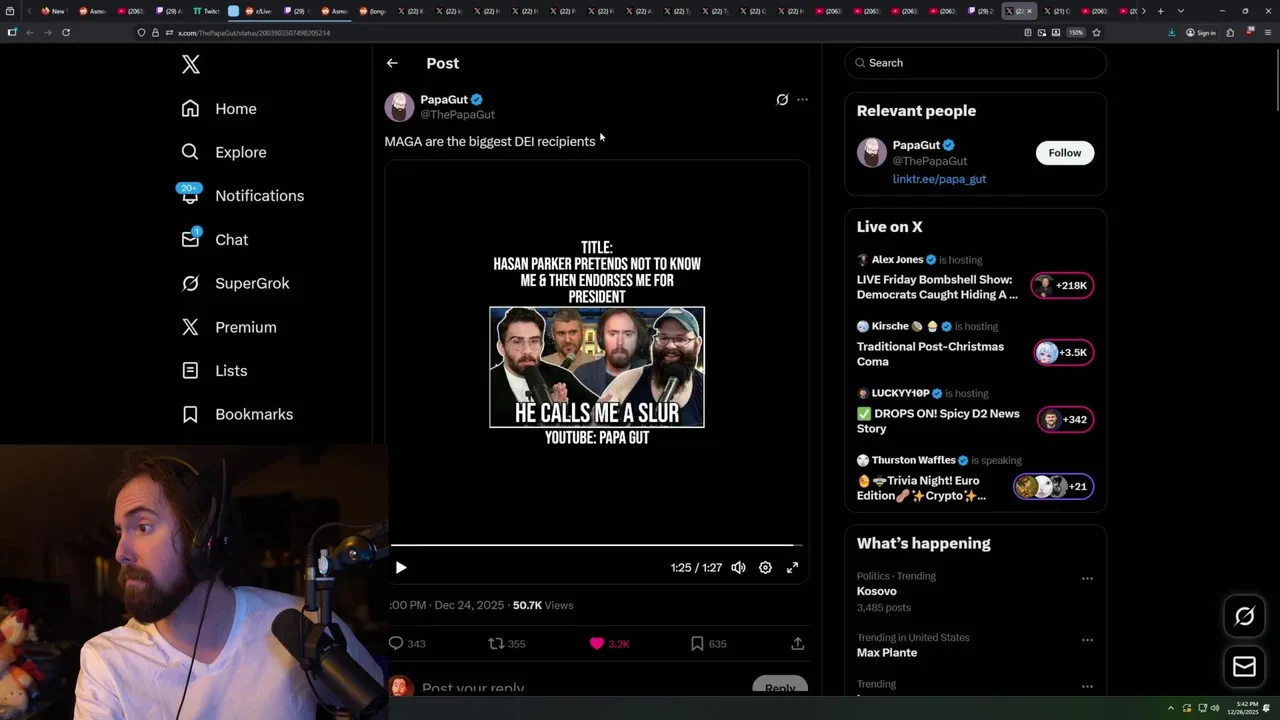The width and height of the screenshot is (1280, 720).
Task: Open more options for the Max Plante trend
Action: pos(1087,640)
